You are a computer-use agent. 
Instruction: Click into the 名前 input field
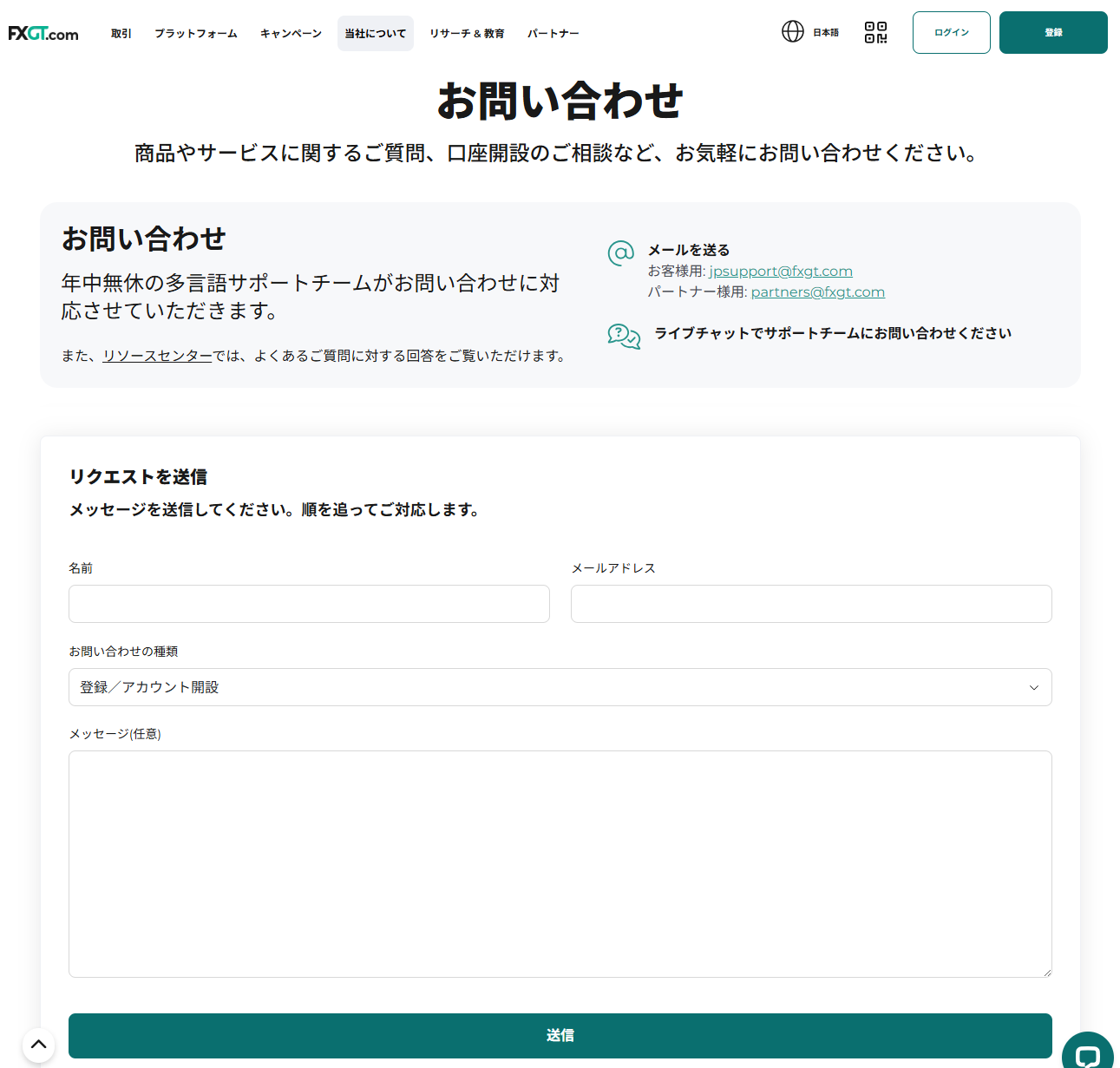[x=309, y=604]
